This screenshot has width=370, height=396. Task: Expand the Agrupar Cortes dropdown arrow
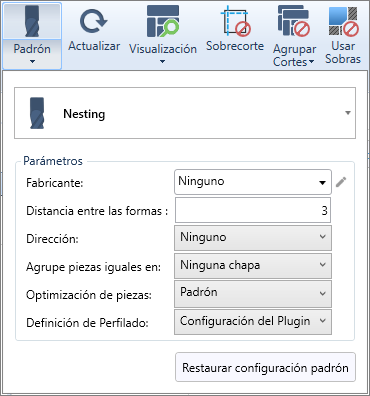click(x=311, y=62)
